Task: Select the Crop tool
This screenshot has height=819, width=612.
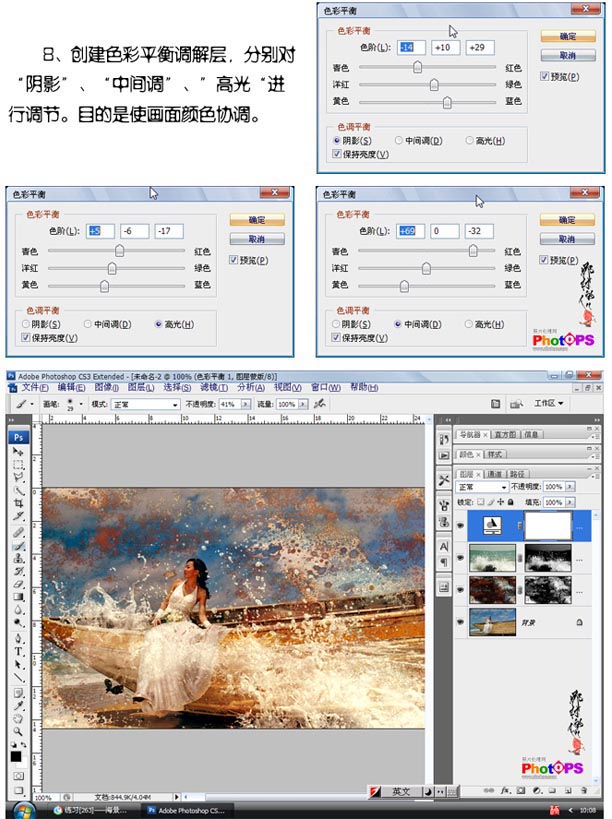Action: [18, 504]
